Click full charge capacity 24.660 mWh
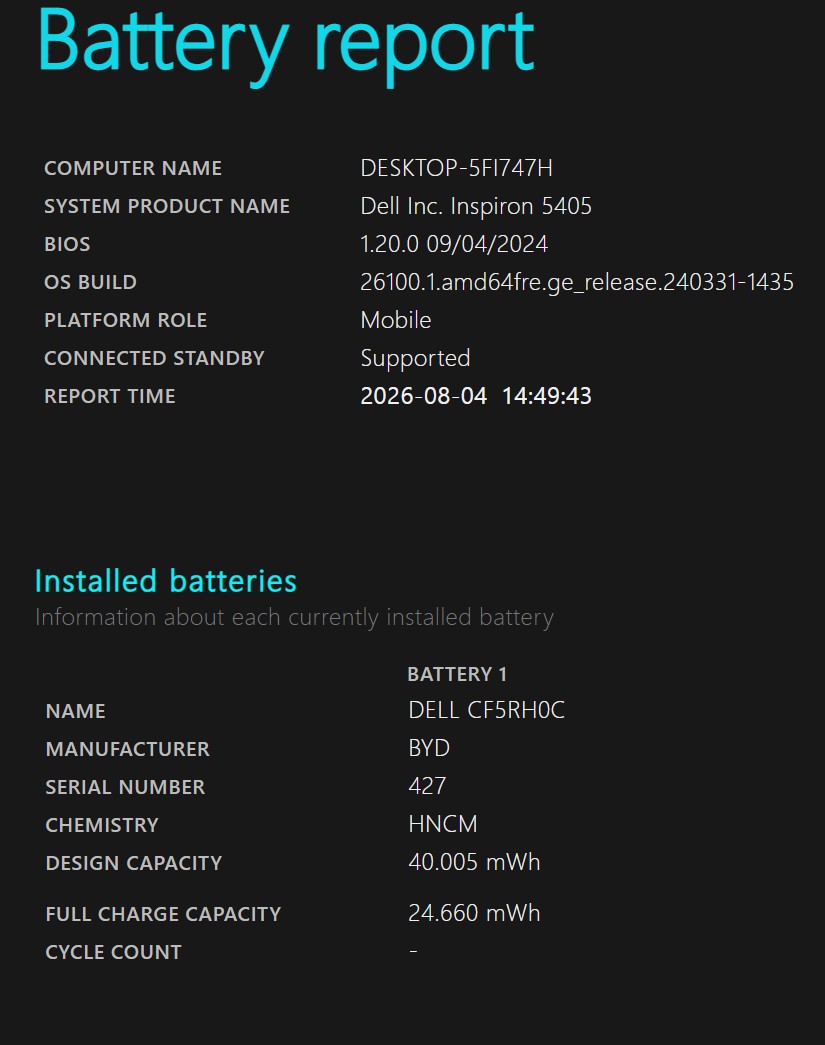The height and width of the screenshot is (1045, 825). [474, 913]
